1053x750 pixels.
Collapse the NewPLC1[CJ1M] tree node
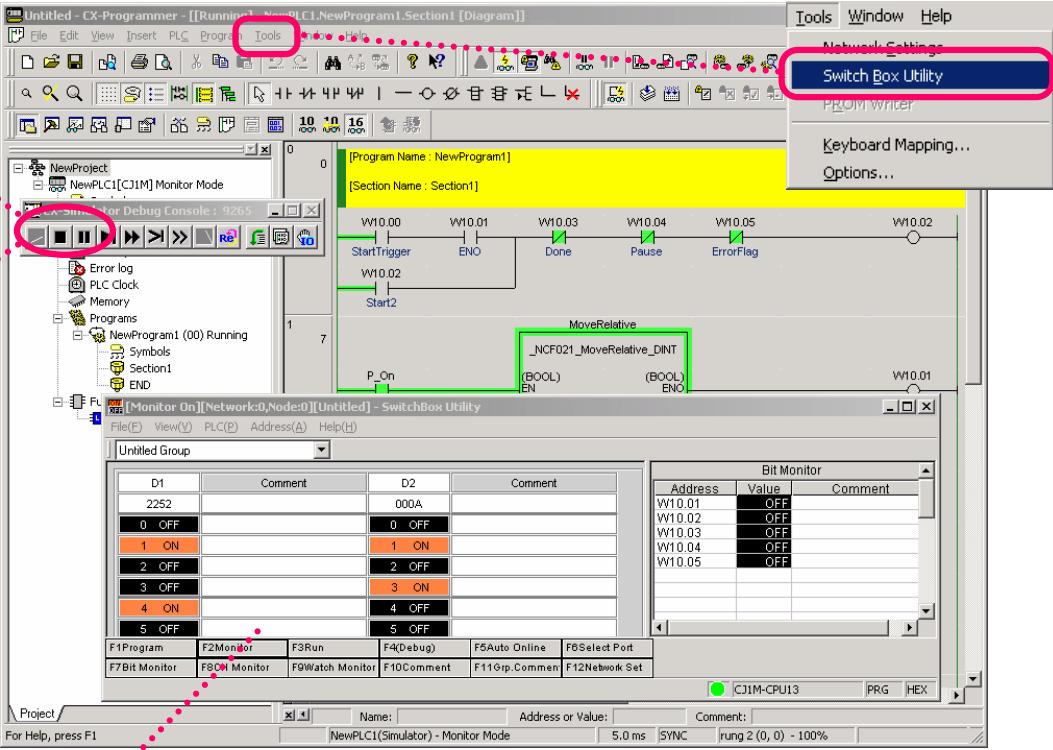[38, 185]
